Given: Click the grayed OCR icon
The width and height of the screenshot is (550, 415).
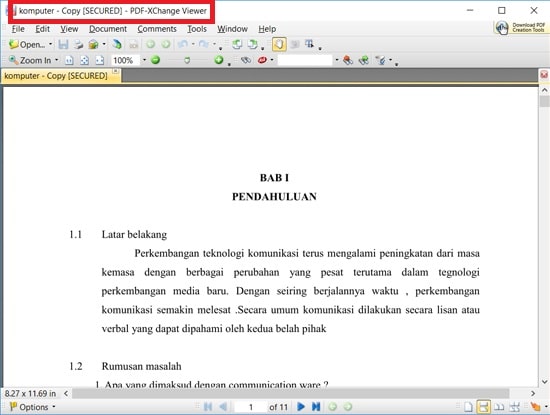Looking at the screenshot, I should 133,45.
